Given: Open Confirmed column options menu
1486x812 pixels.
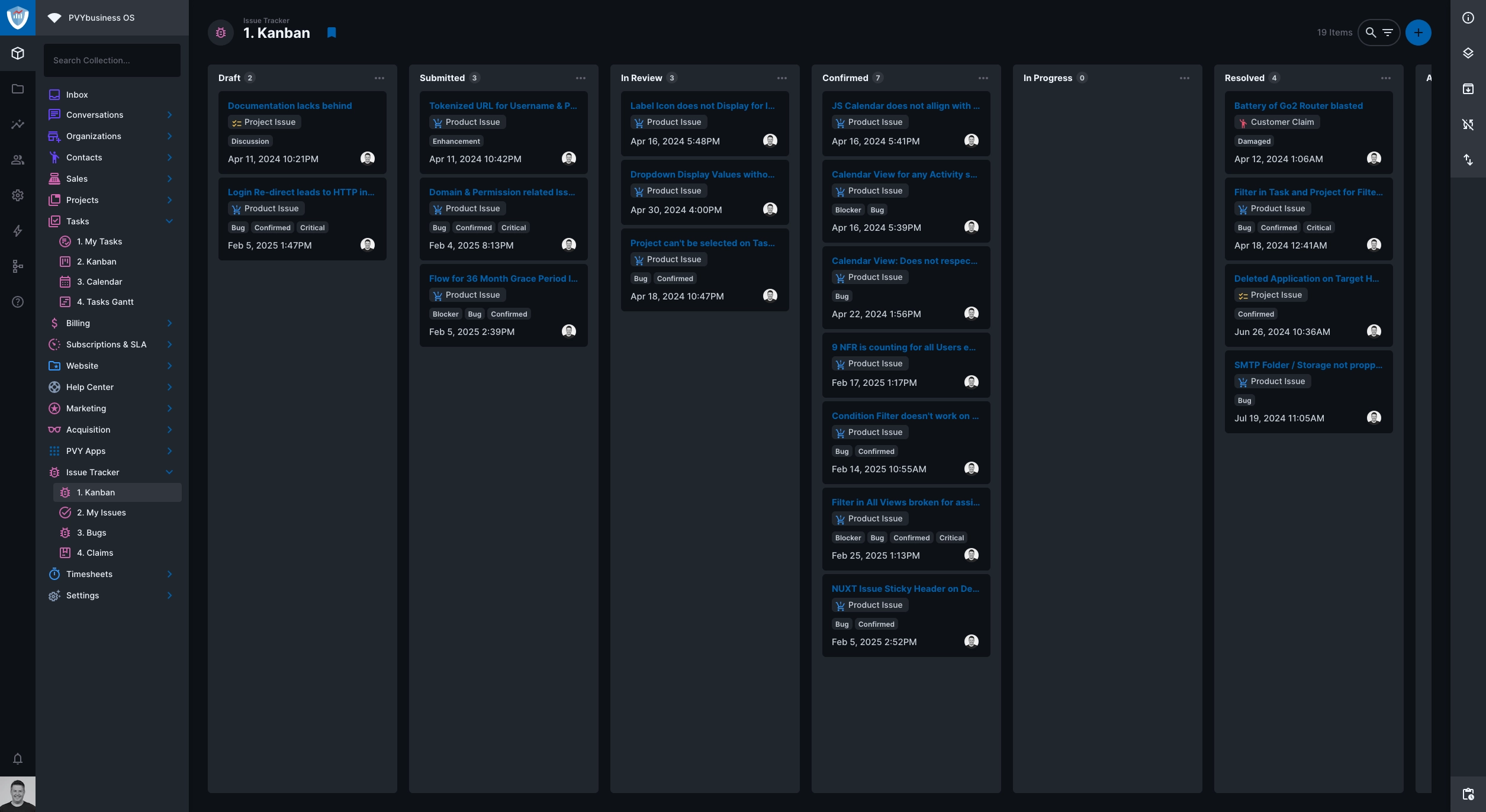Looking at the screenshot, I should click(983, 78).
